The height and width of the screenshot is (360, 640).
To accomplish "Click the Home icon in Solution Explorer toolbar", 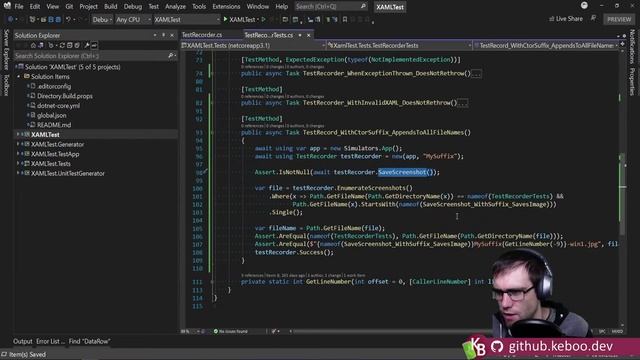I will [x=33, y=45].
